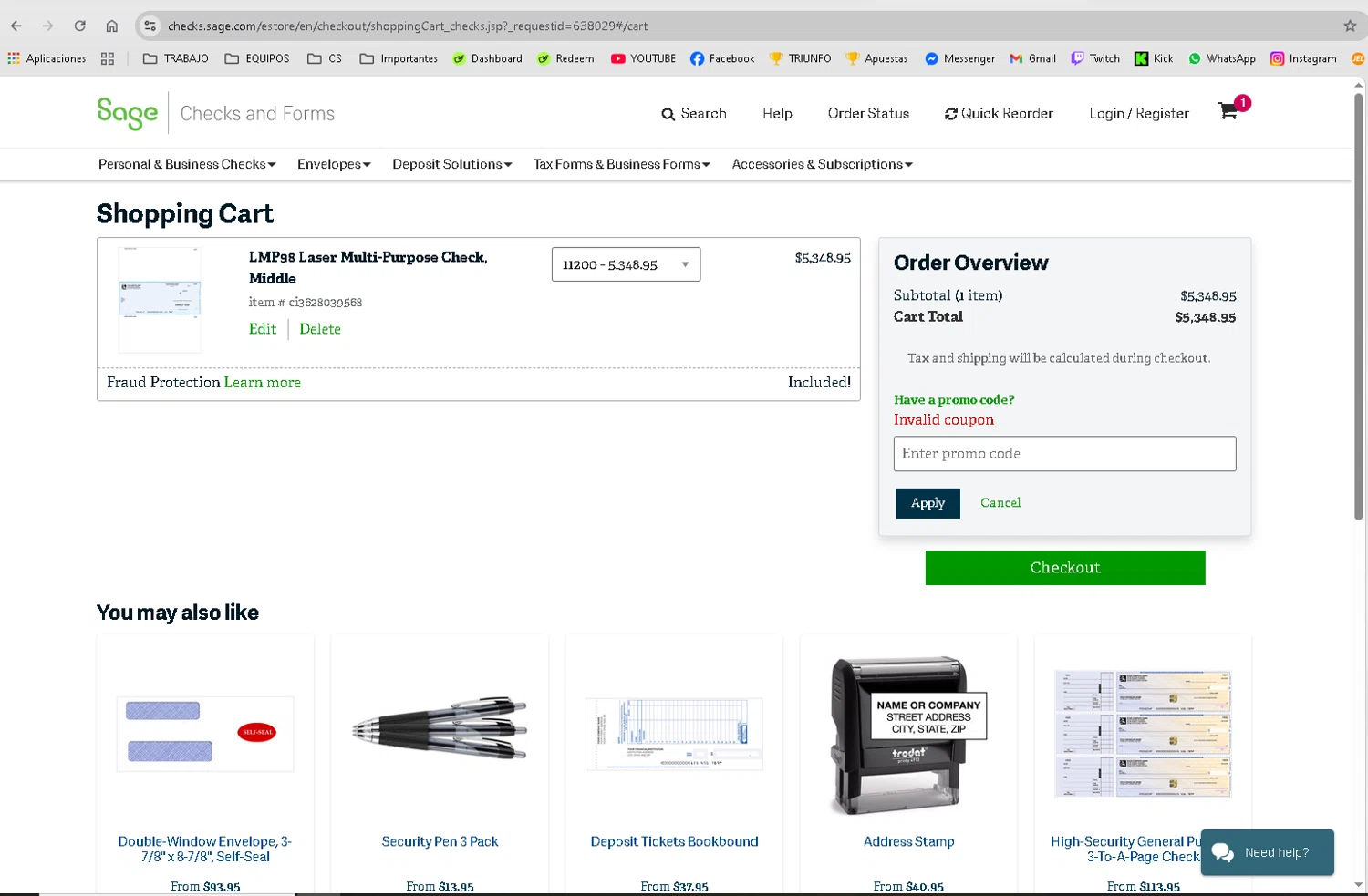
Task: Open Fraud Protection Learn more link
Action: click(263, 383)
